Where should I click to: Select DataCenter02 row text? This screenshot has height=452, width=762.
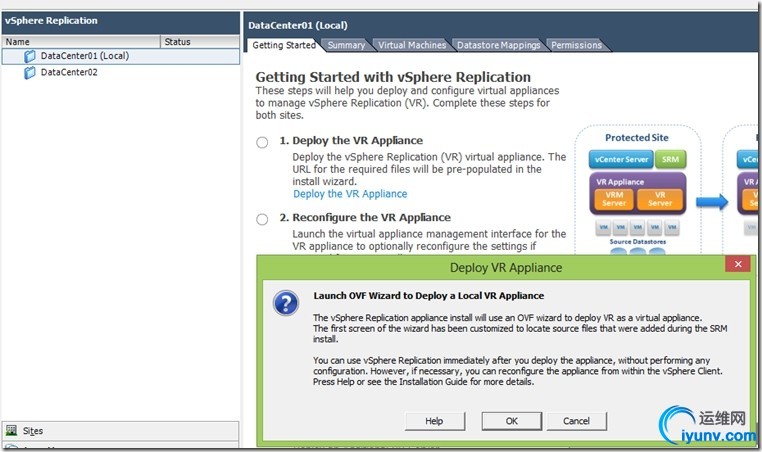coord(69,72)
